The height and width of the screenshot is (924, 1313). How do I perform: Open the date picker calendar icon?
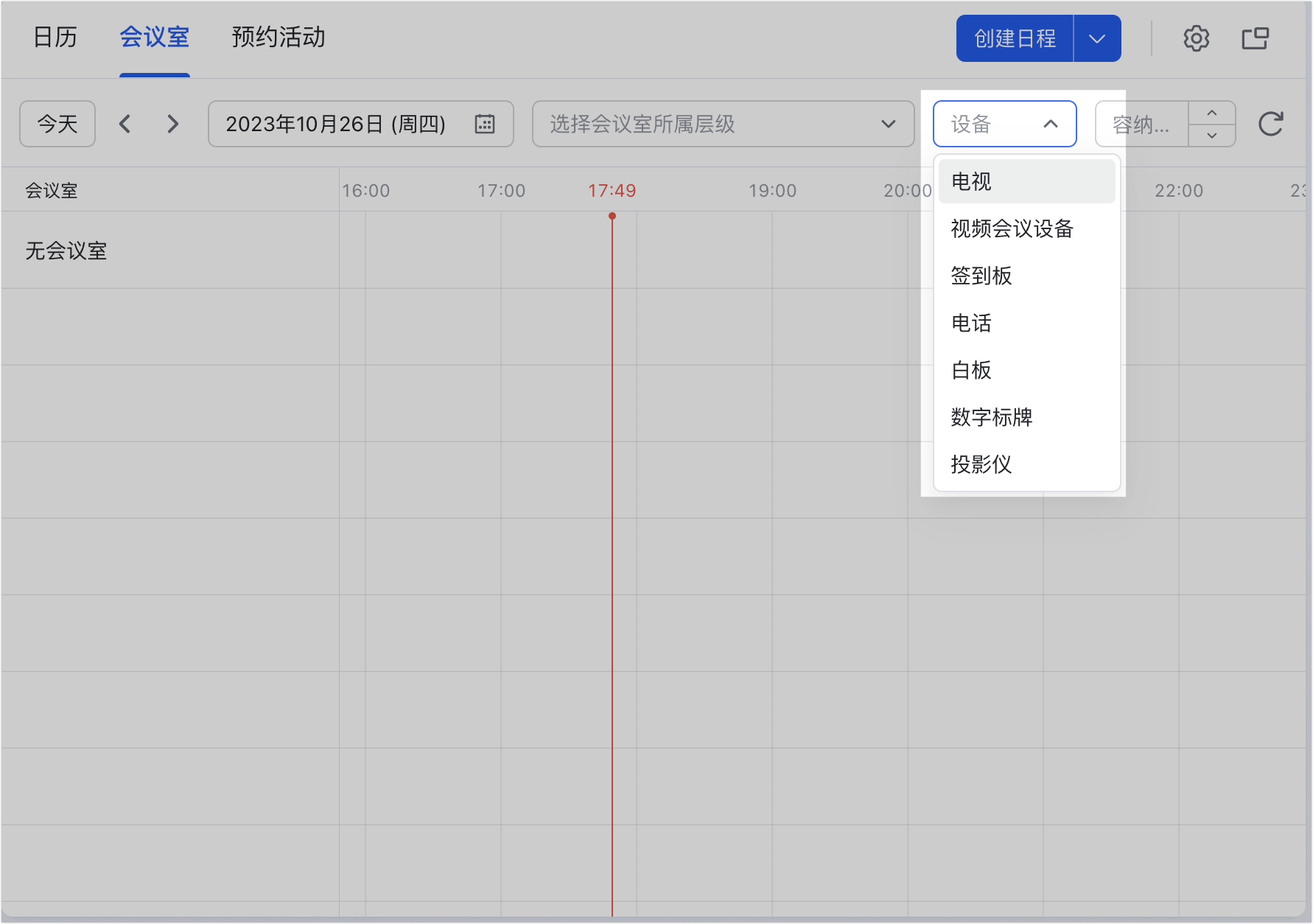pyautogui.click(x=484, y=124)
